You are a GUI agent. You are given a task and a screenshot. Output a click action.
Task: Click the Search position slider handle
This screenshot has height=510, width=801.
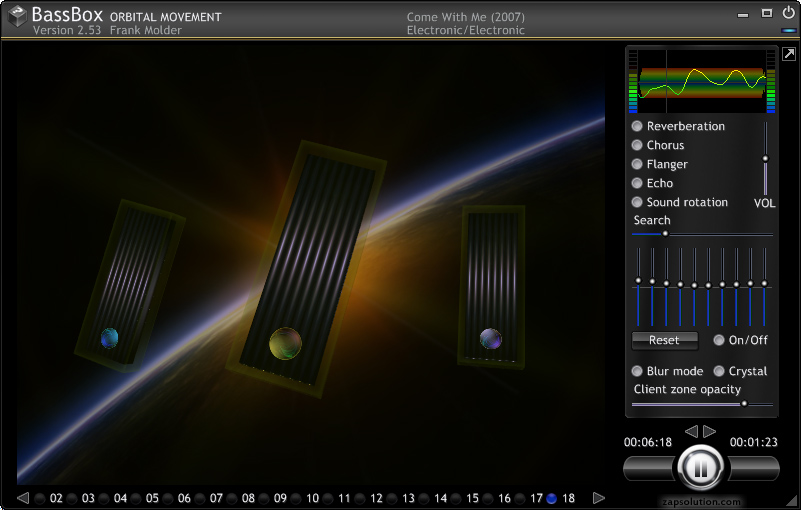(x=665, y=234)
